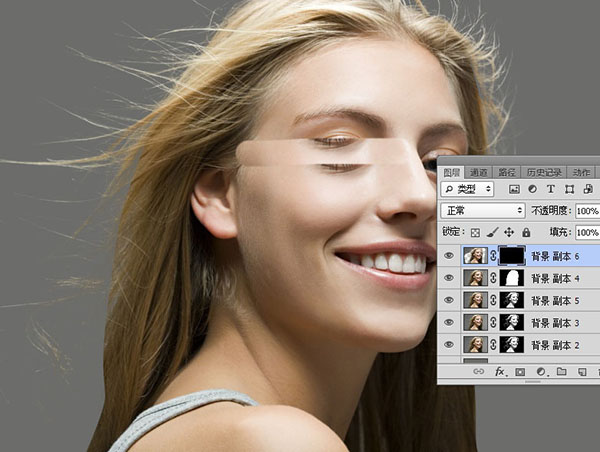Hide the 背景 副本 2 layer
Screen dimensions: 600x452
pyautogui.click(x=449, y=344)
